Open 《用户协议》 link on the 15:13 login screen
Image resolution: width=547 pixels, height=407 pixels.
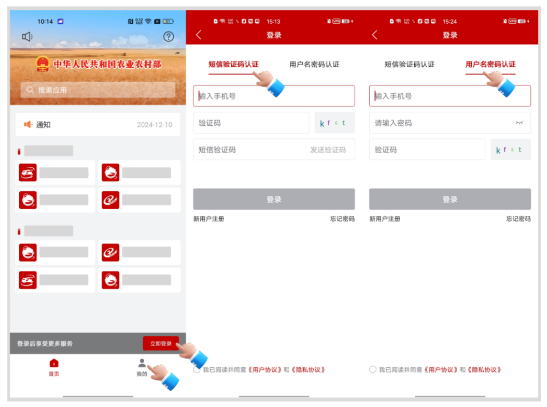pos(265,370)
